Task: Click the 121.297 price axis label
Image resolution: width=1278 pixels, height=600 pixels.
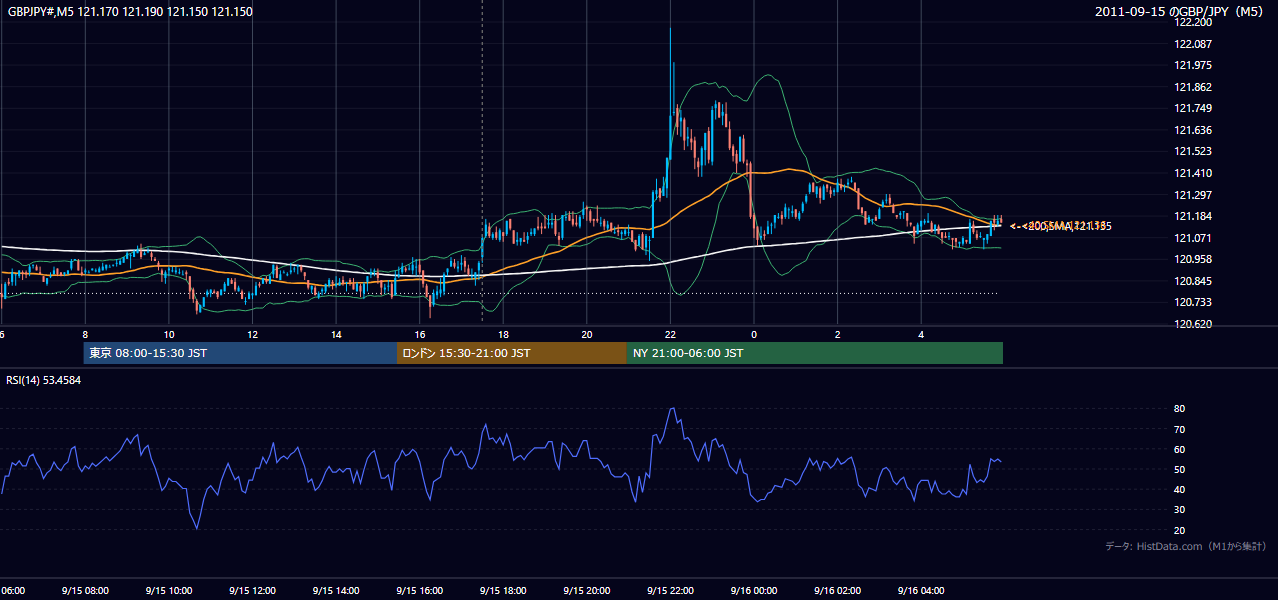Action: 1191,195
